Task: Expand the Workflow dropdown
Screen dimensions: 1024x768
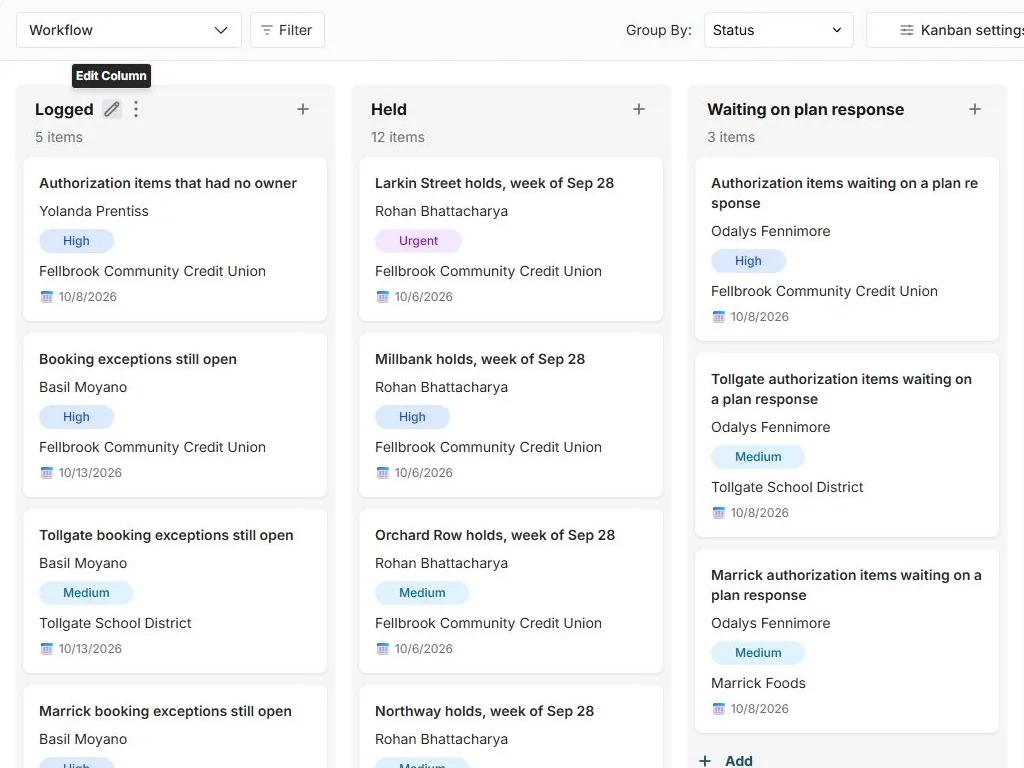Action: pos(129,30)
